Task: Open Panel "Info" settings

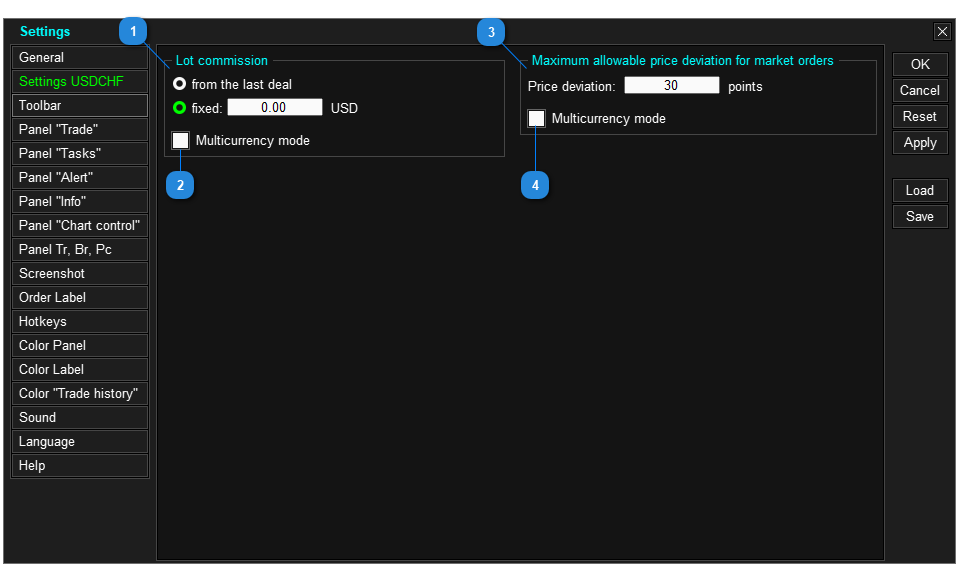Action: click(x=80, y=201)
